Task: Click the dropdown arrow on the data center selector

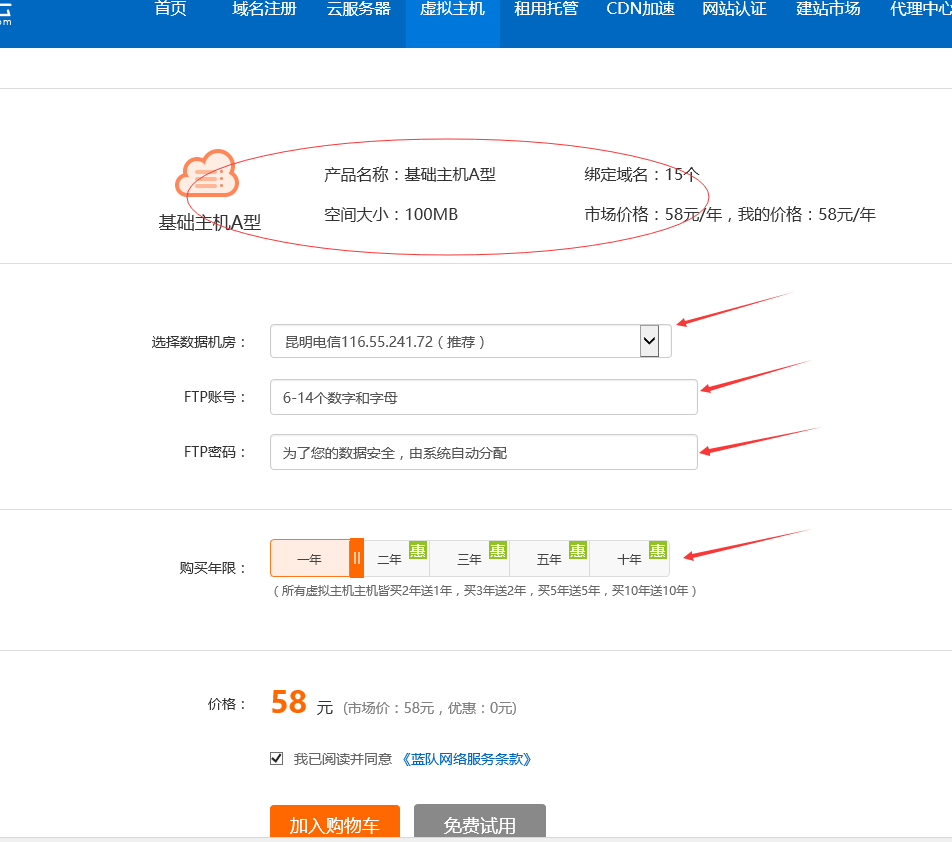Action: click(651, 340)
